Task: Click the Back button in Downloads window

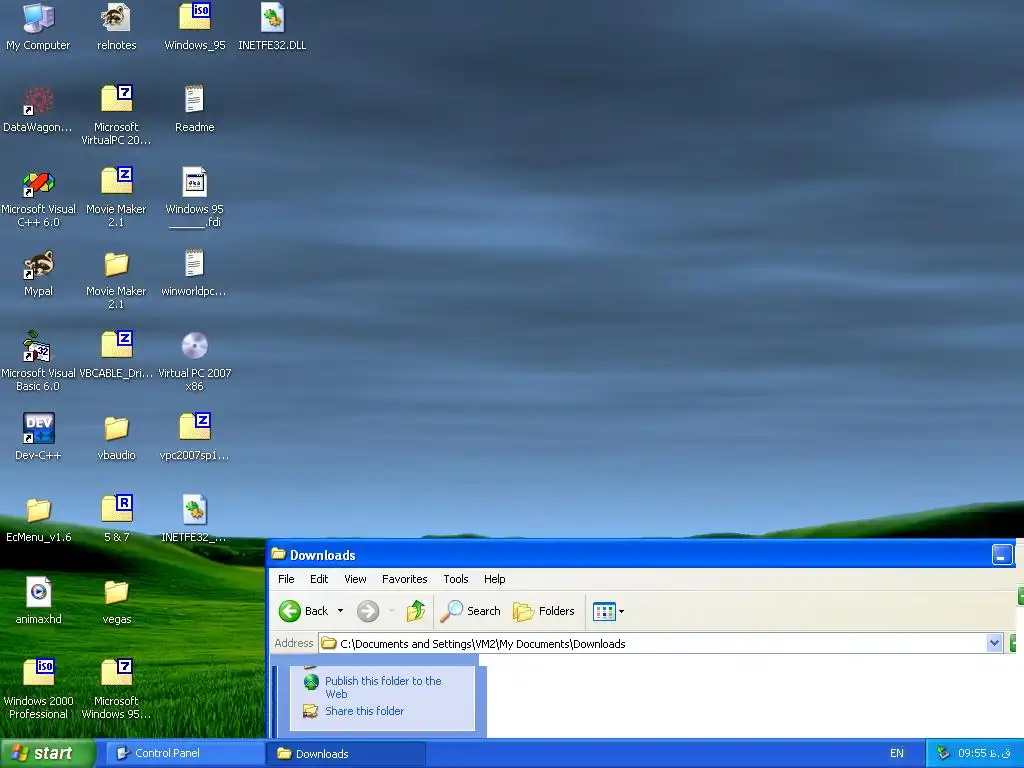Action: (x=304, y=611)
